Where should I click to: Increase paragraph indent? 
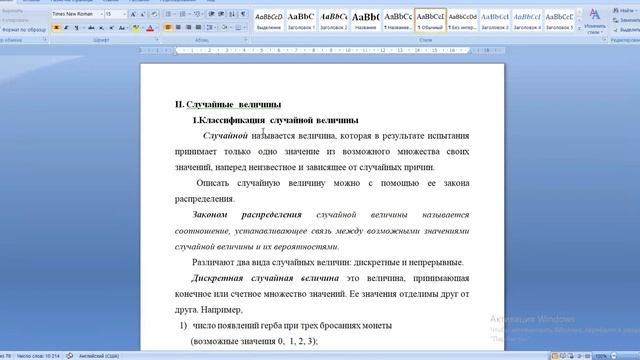[221, 14]
